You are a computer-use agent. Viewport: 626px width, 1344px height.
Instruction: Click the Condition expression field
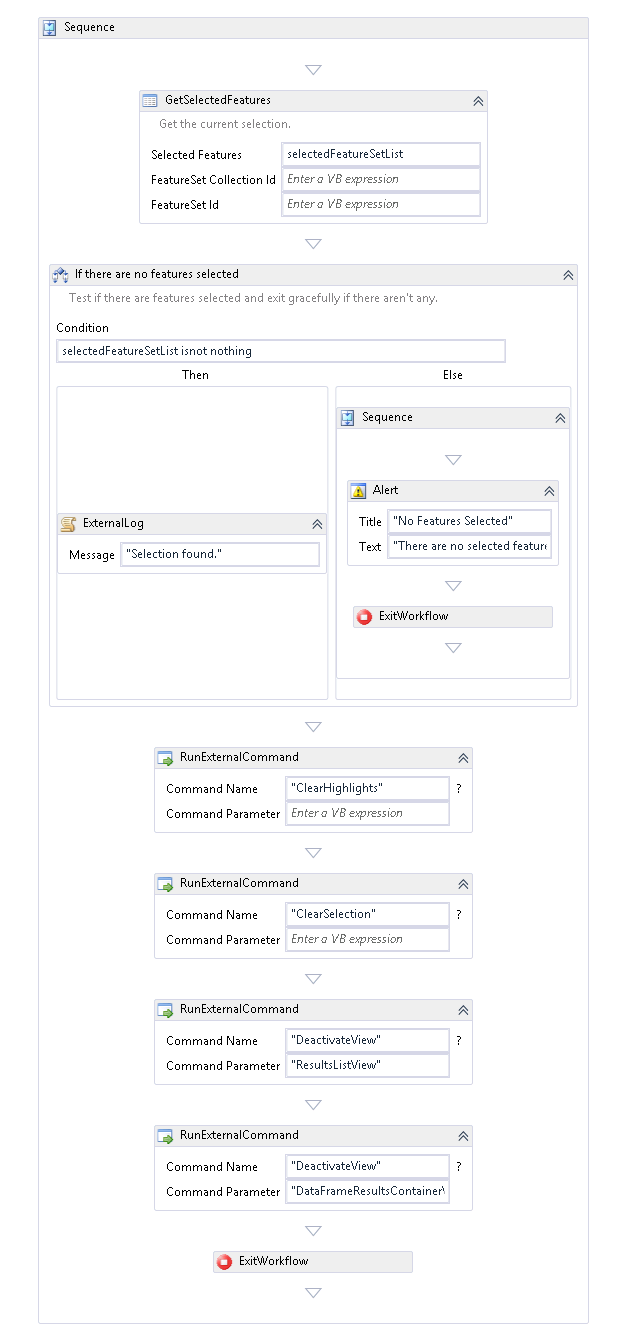click(x=281, y=351)
